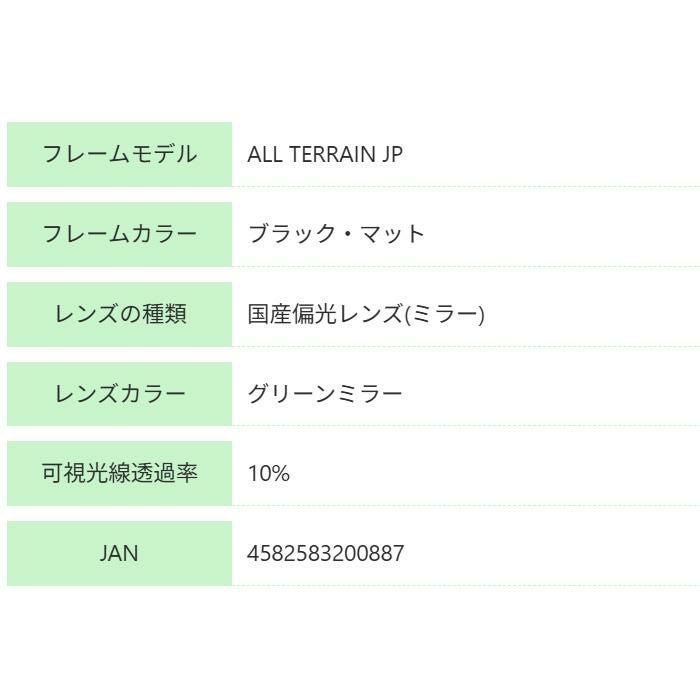Click the word ALL in the model name
The image size is (700, 700).
click(x=266, y=154)
